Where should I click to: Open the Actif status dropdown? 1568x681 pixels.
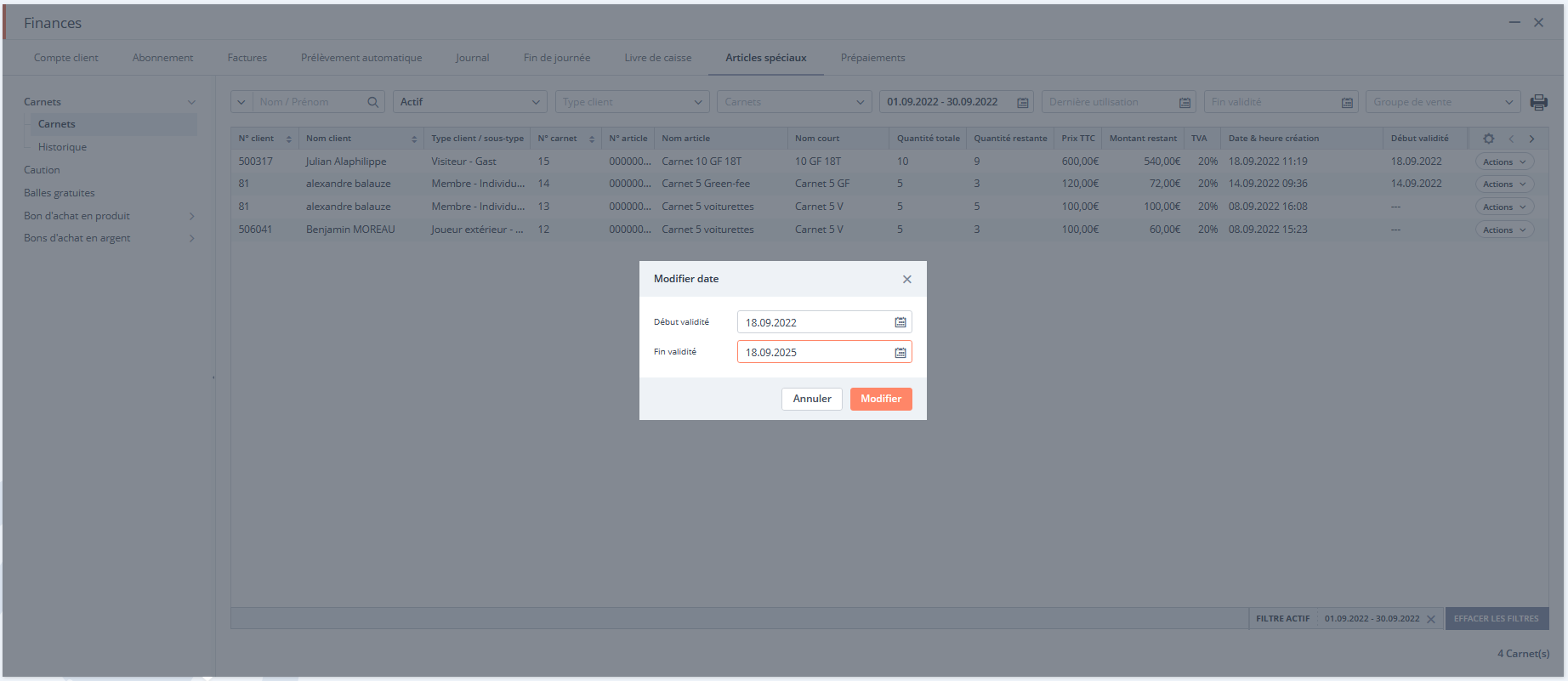(x=470, y=102)
